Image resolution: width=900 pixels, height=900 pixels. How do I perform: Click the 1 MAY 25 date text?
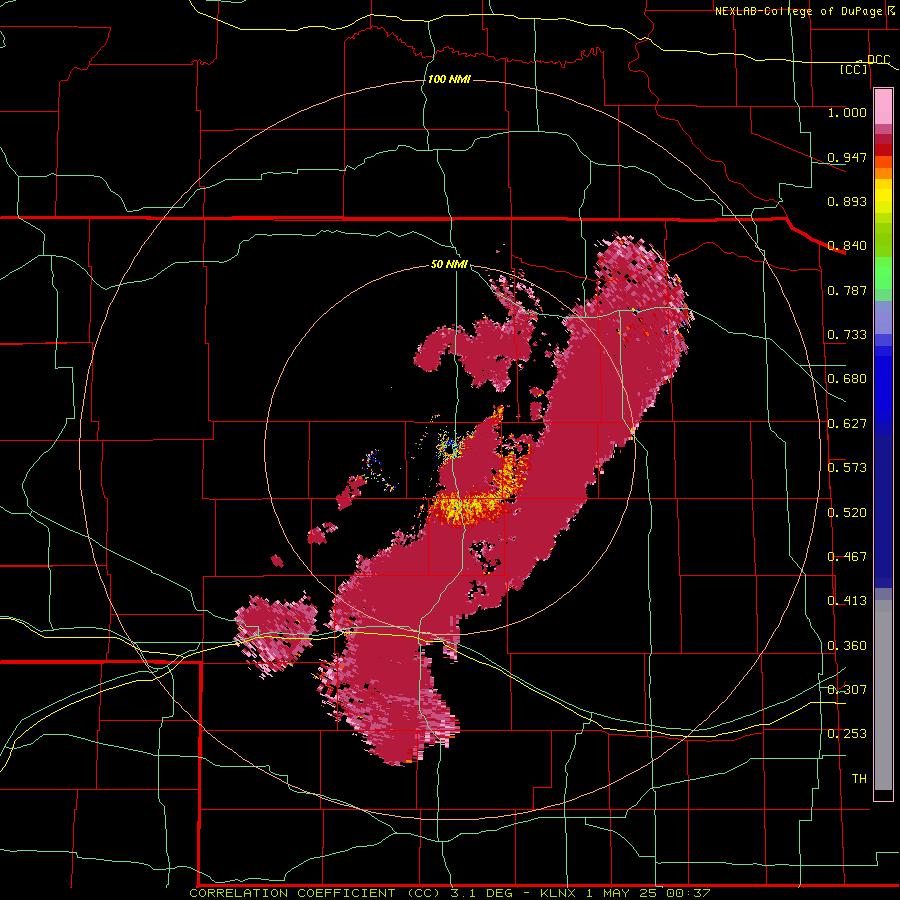pos(621,893)
